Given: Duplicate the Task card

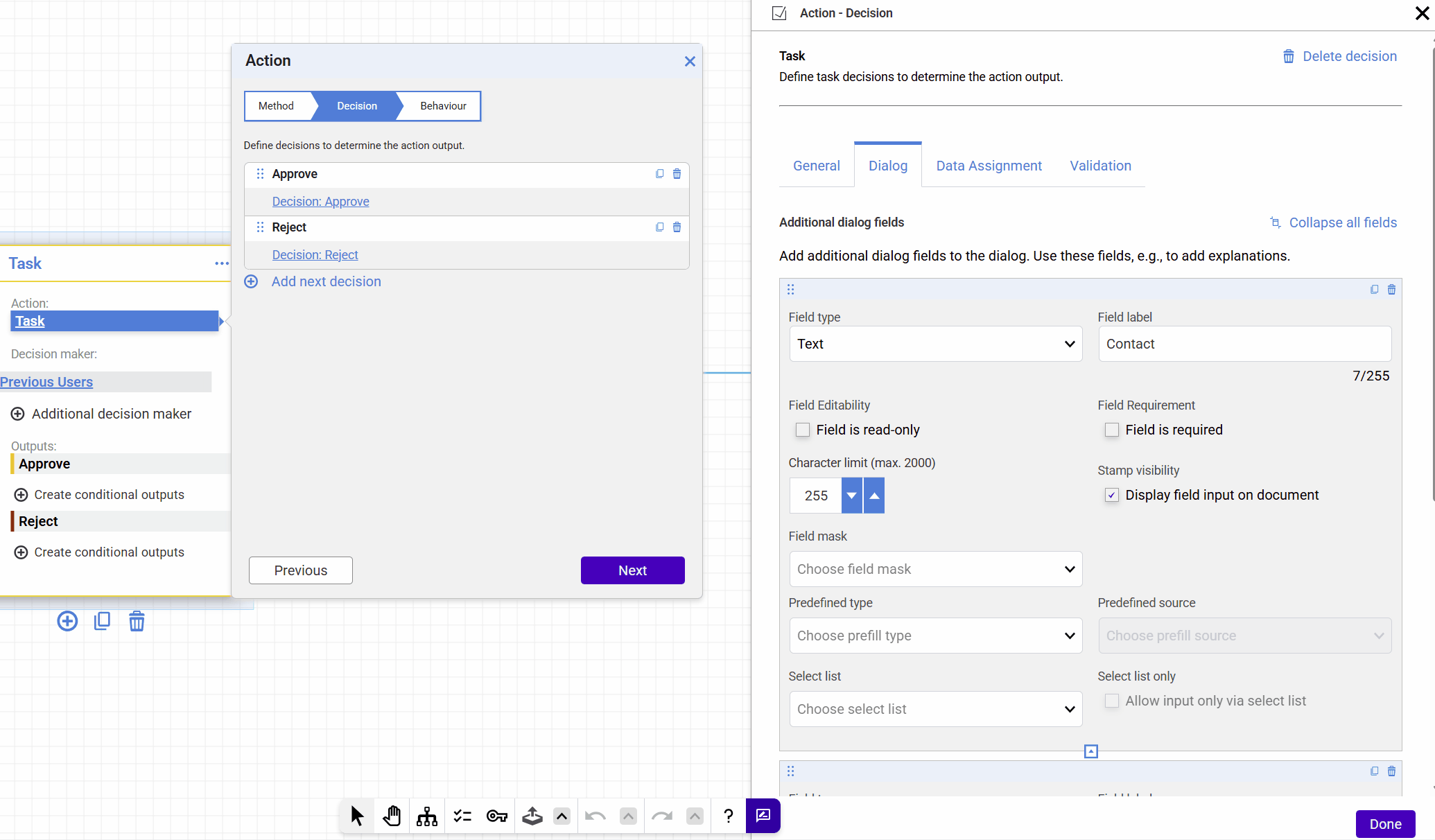Looking at the screenshot, I should point(102,621).
